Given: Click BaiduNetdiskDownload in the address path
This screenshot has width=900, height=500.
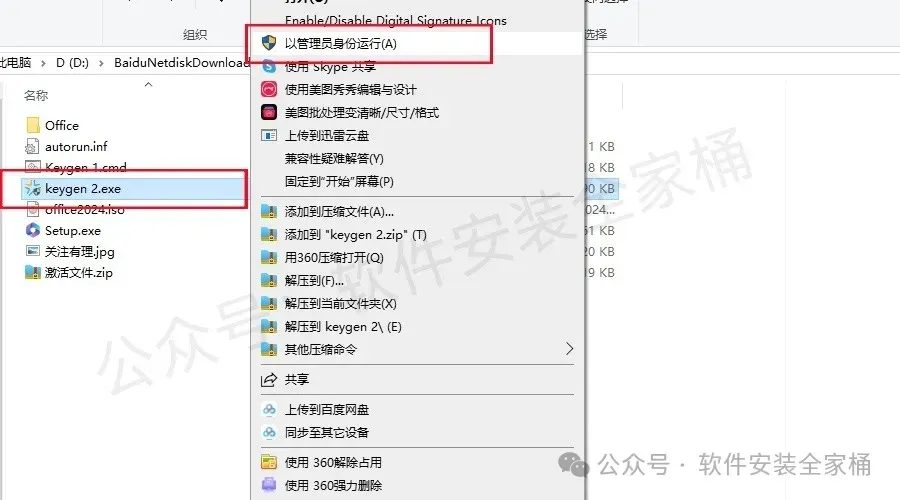Looking at the screenshot, I should pos(181,63).
